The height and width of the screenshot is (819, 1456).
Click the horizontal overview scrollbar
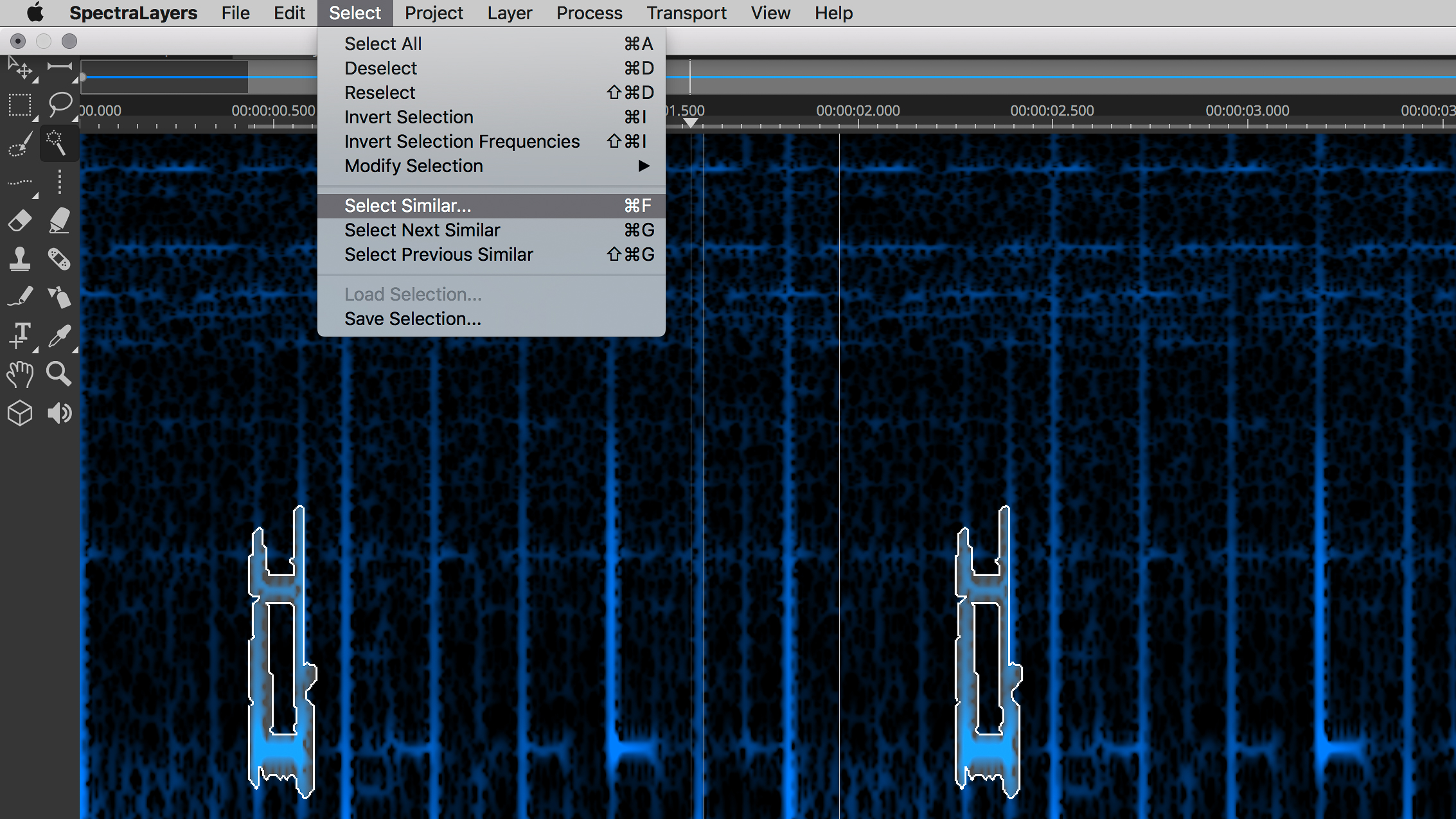pyautogui.click(x=164, y=76)
